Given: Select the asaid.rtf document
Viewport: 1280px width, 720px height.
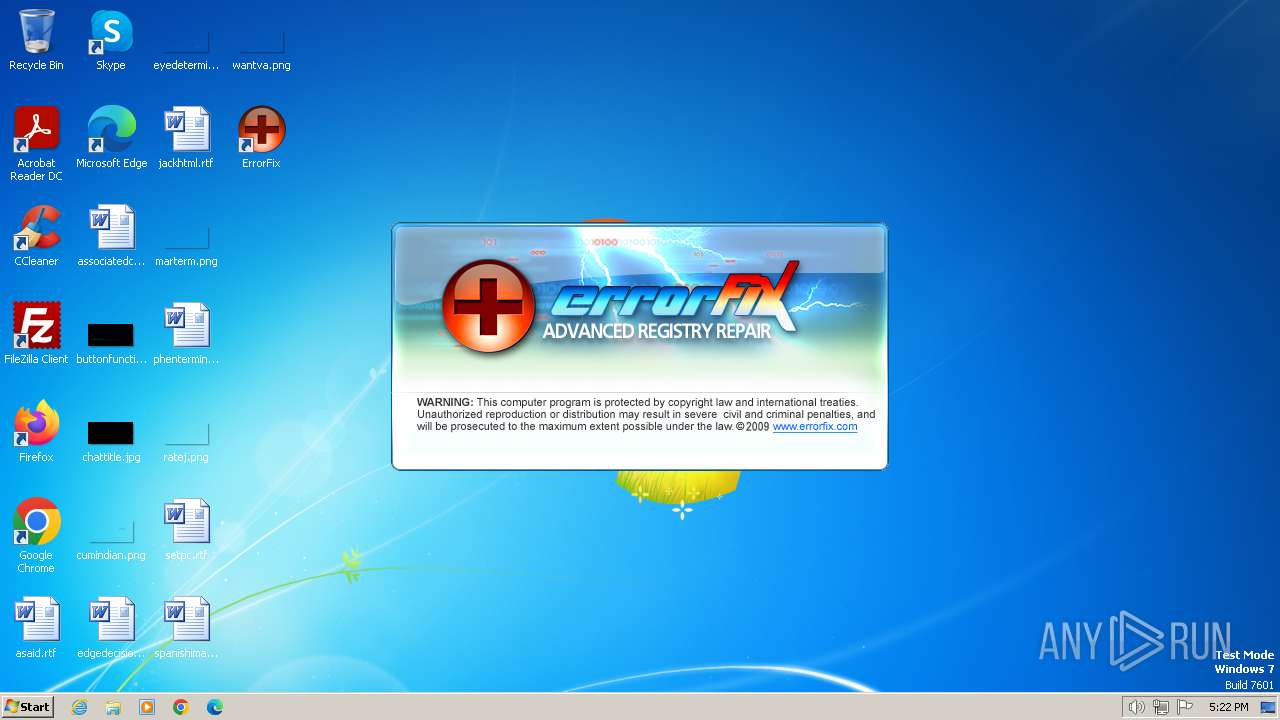Looking at the screenshot, I should (36, 628).
